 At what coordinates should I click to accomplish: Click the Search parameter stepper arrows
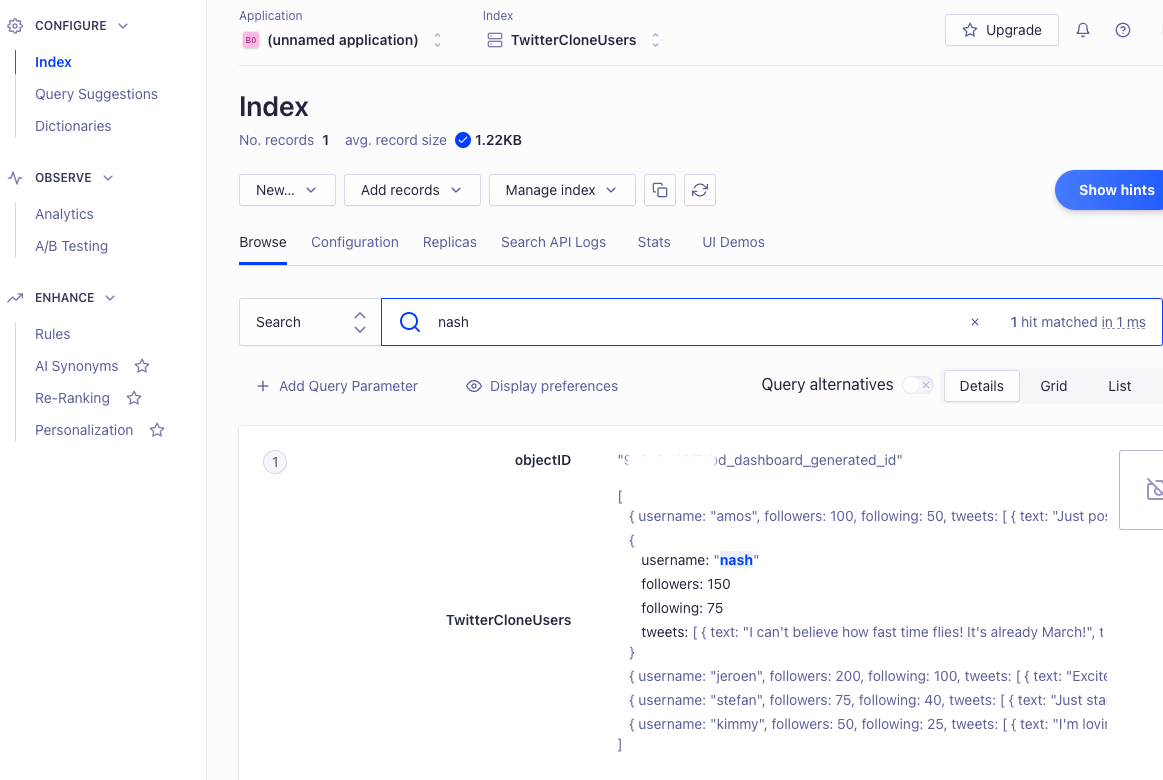click(x=359, y=321)
